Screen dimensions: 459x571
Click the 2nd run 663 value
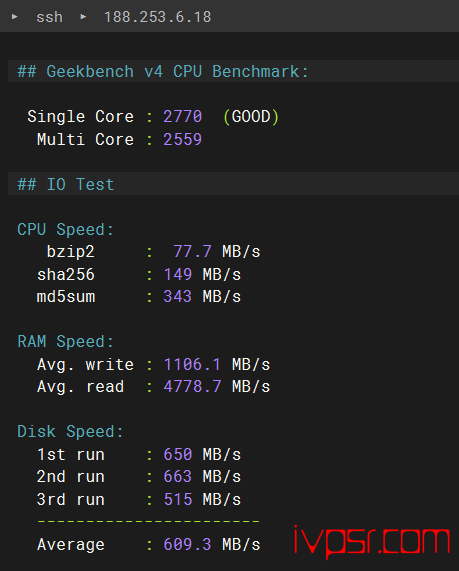177,476
